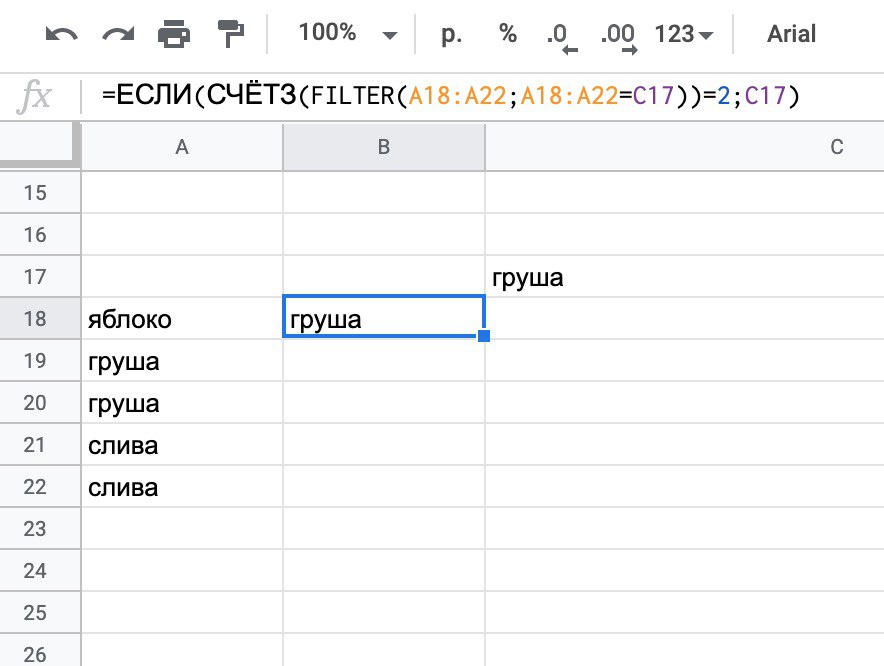The height and width of the screenshot is (666, 884).
Task: Select the column C header
Action: point(684,147)
